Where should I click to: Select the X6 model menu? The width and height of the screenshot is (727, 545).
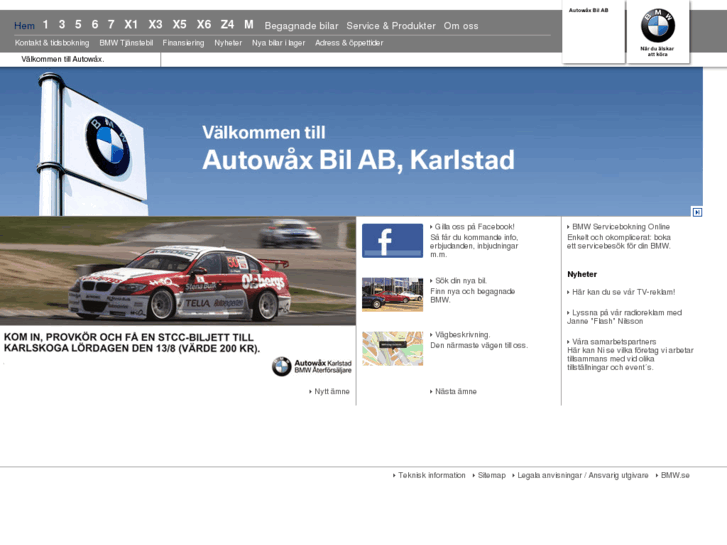(204, 25)
